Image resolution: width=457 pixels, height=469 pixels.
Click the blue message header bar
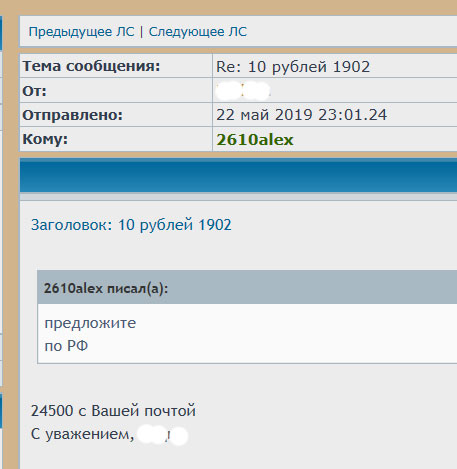[x=238, y=175]
